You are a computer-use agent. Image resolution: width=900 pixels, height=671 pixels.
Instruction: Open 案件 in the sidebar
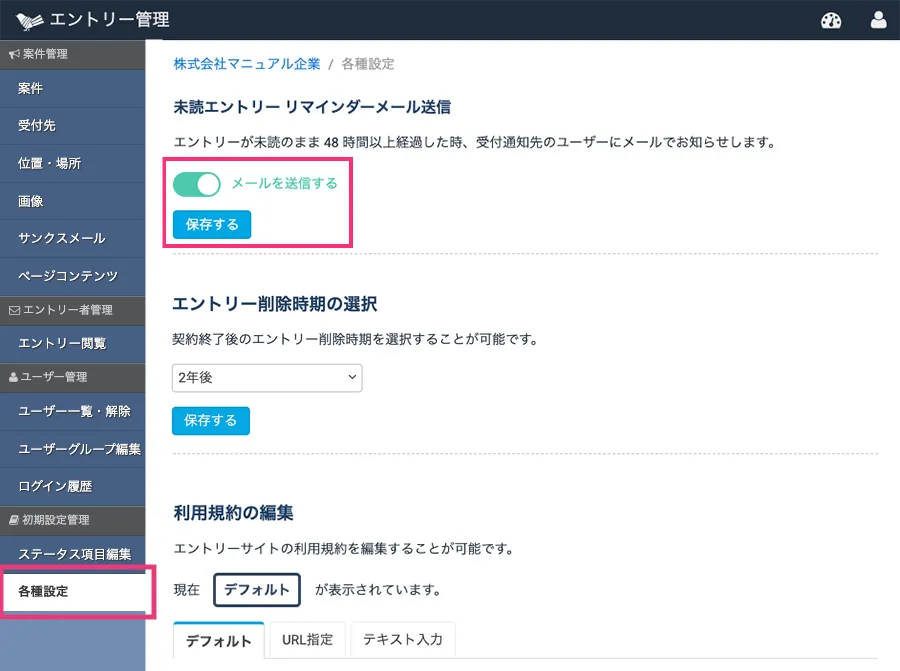tap(31, 89)
